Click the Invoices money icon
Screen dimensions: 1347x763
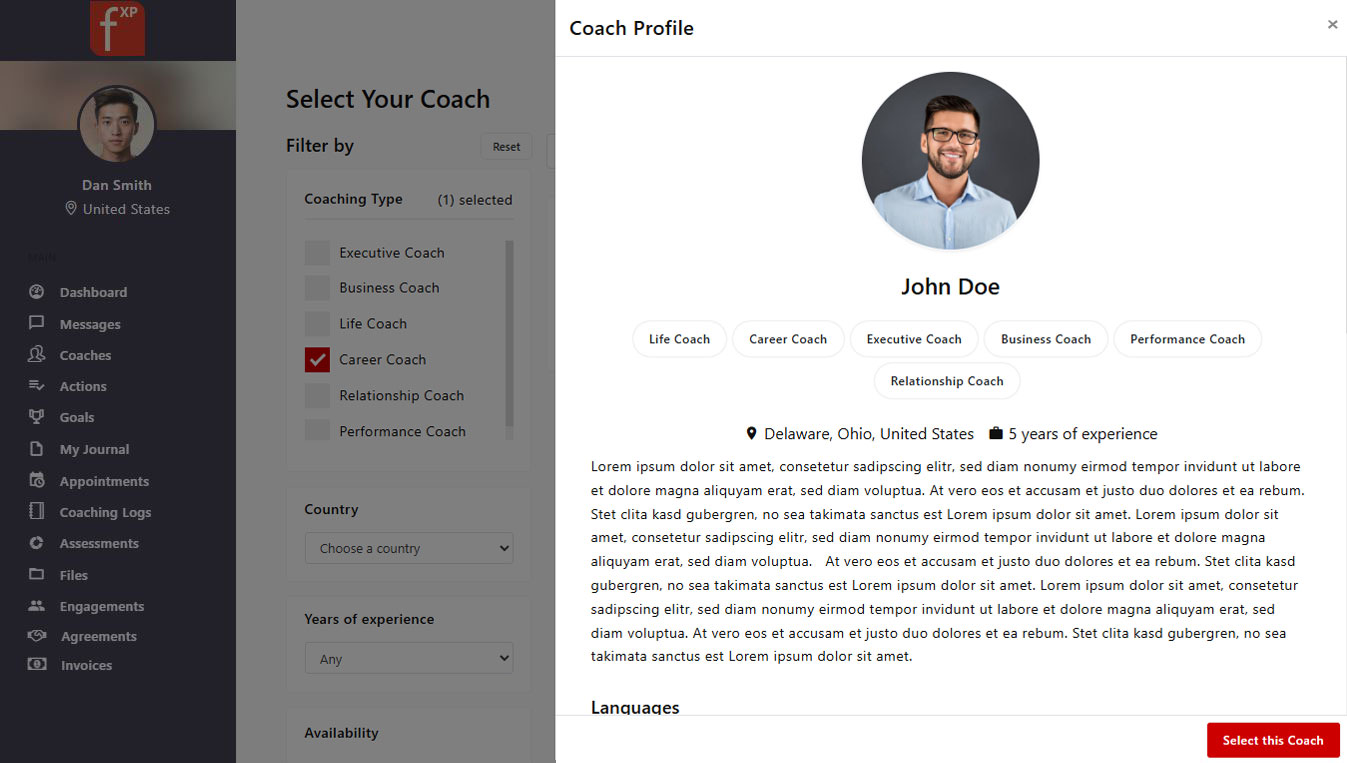click(x=37, y=664)
